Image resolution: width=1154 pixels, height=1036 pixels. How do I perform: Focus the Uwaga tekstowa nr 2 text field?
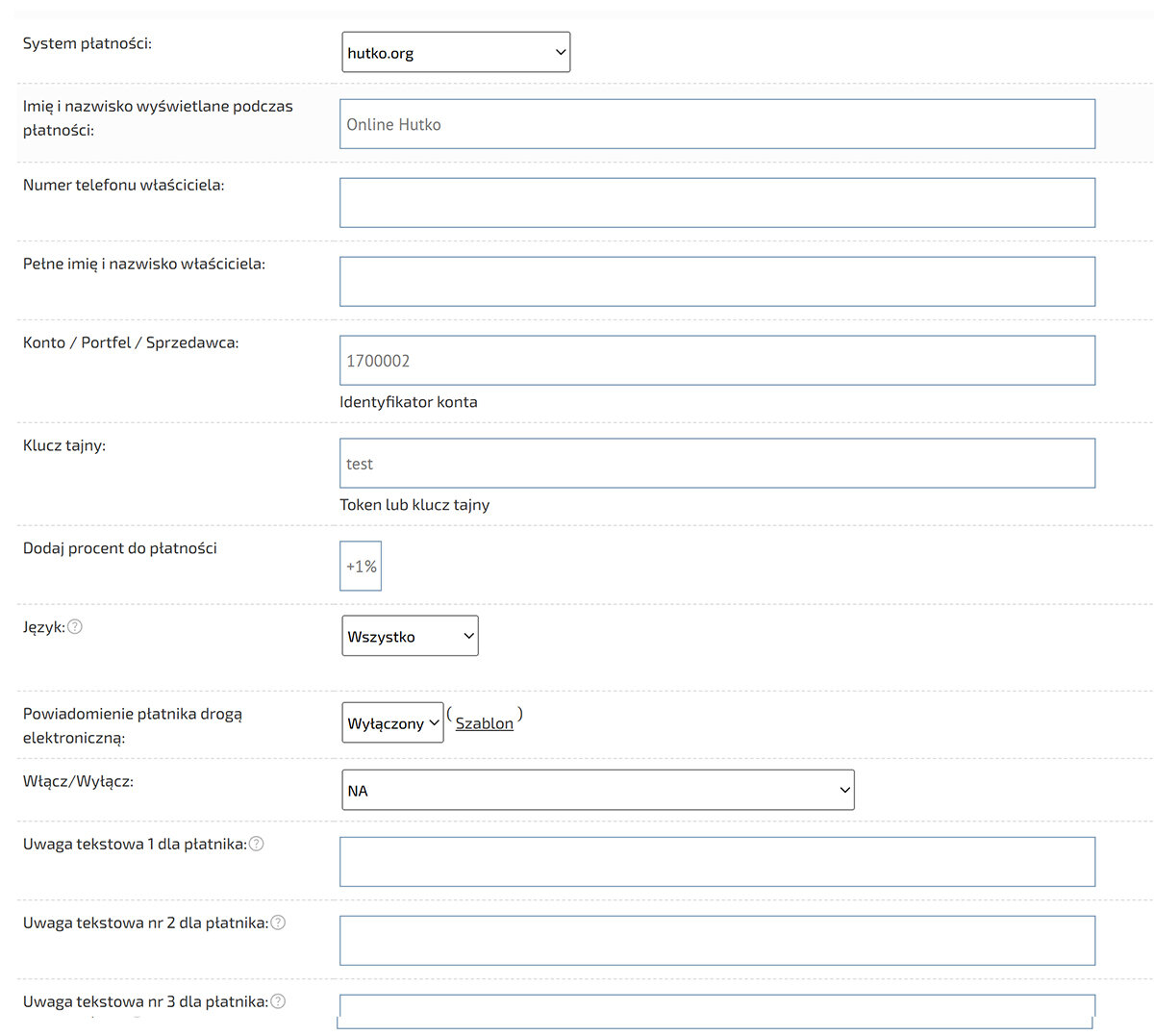716,941
